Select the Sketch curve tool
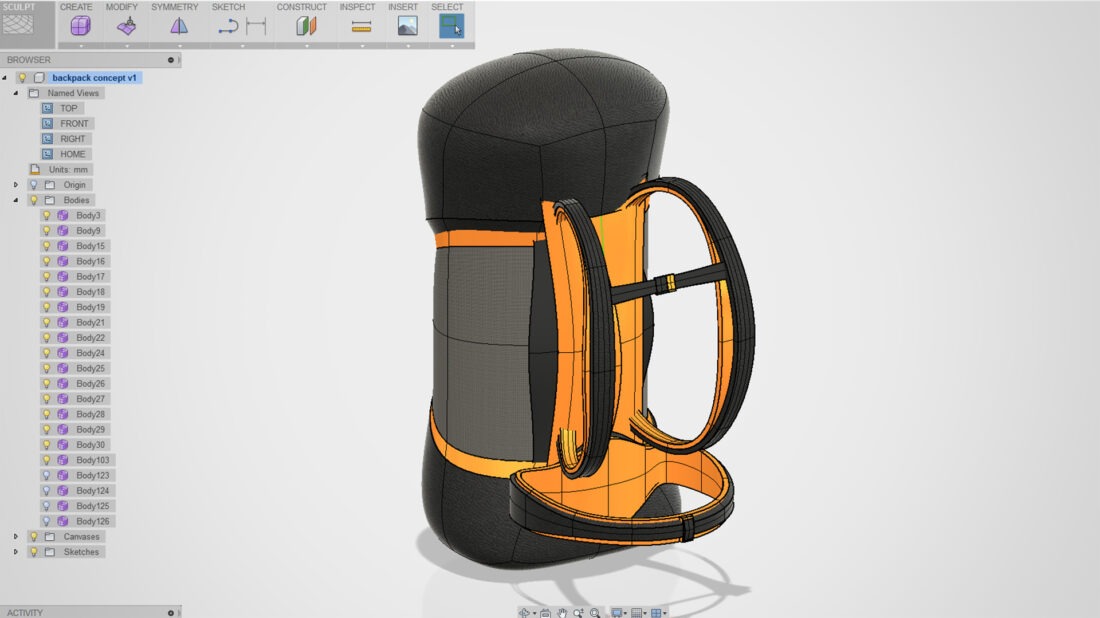1100x618 pixels. 228,26
